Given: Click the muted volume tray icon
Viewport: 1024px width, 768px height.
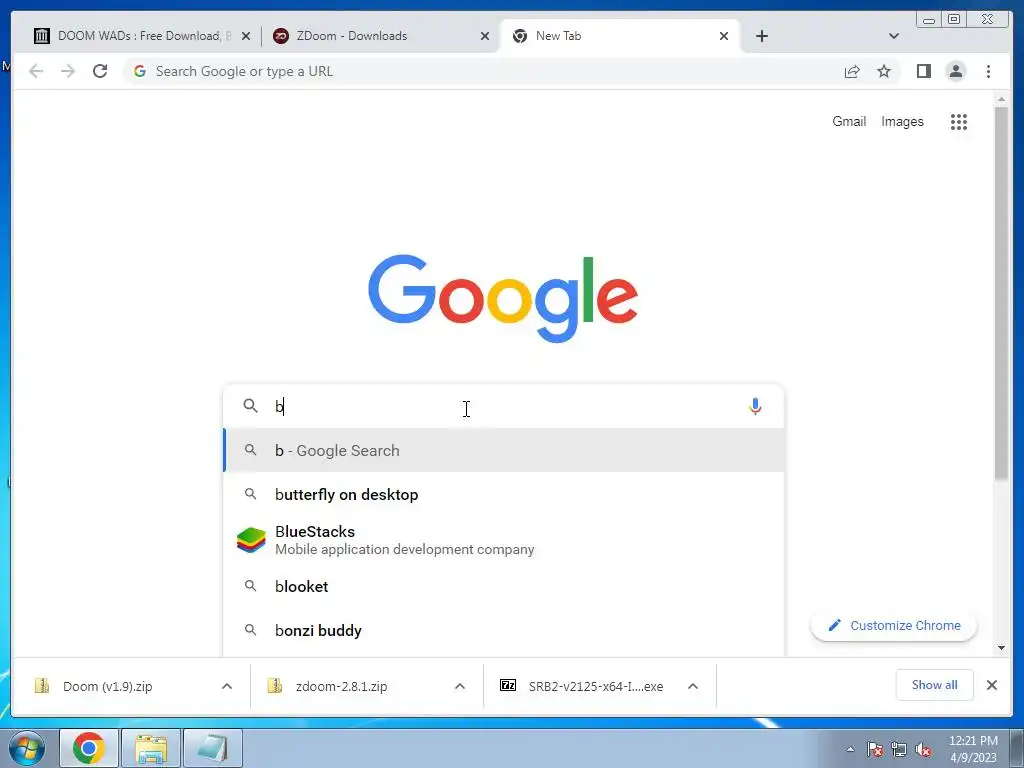Looking at the screenshot, I should point(923,749).
